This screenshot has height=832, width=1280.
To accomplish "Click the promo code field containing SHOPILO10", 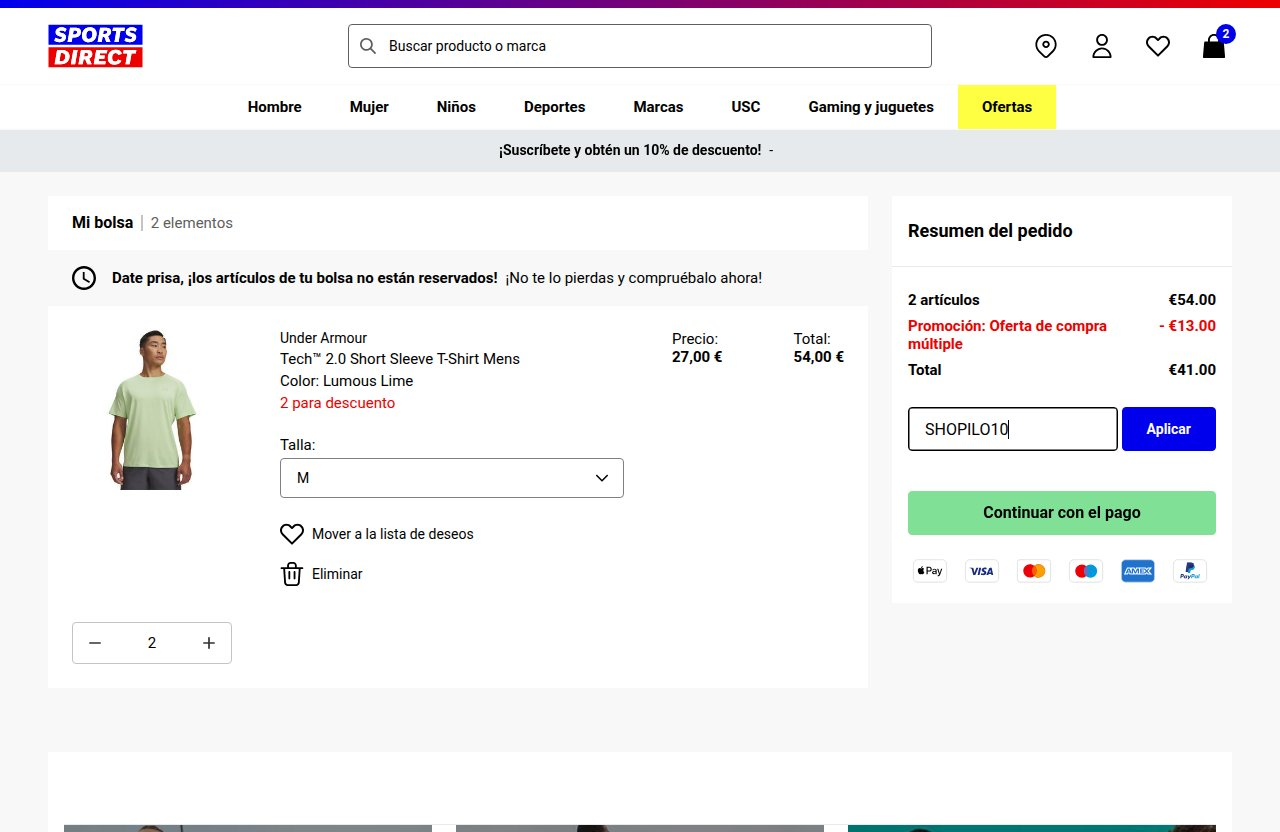I will coord(1013,429).
